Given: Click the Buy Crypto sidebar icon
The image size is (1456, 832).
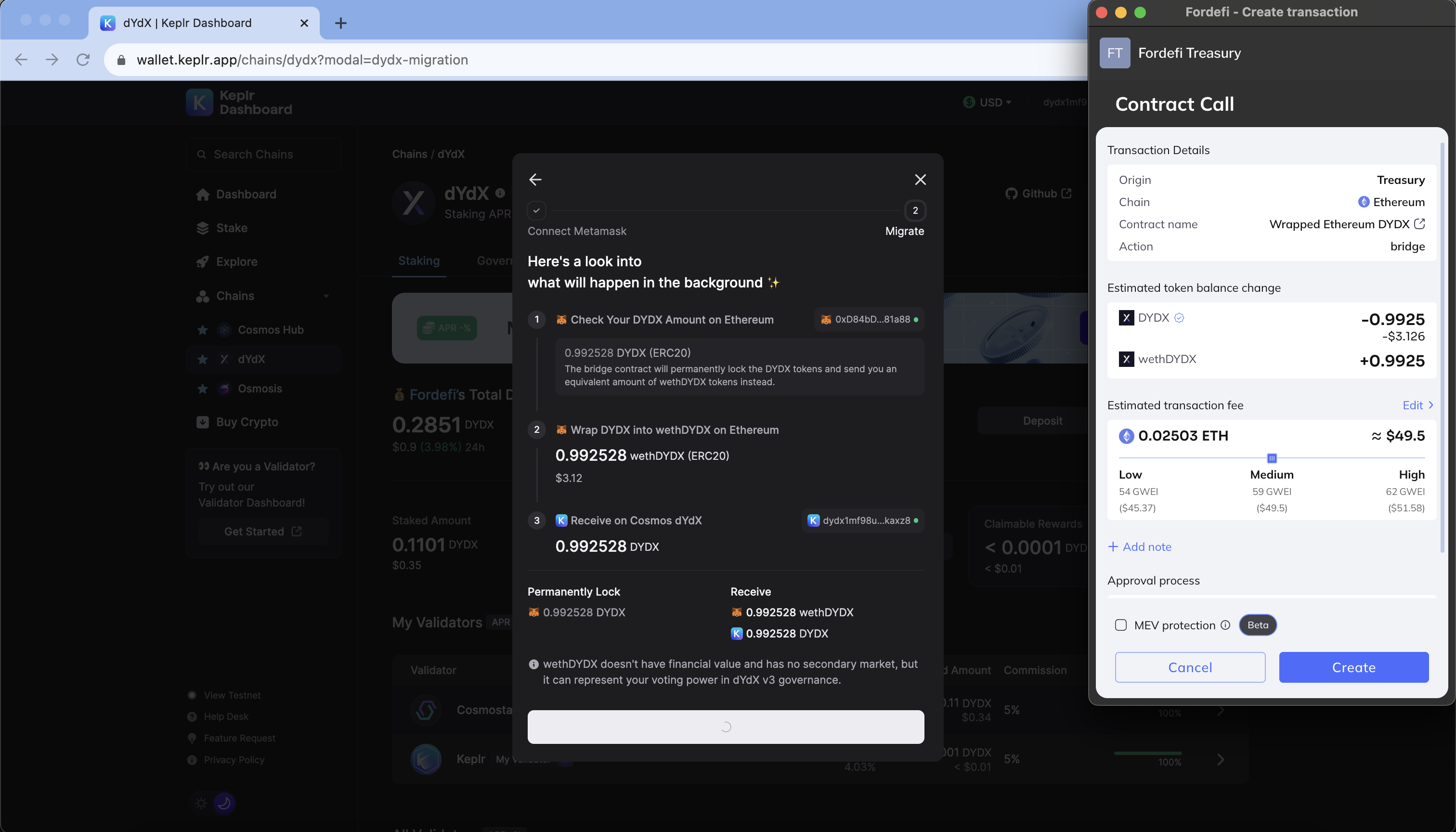Looking at the screenshot, I should [x=202, y=422].
